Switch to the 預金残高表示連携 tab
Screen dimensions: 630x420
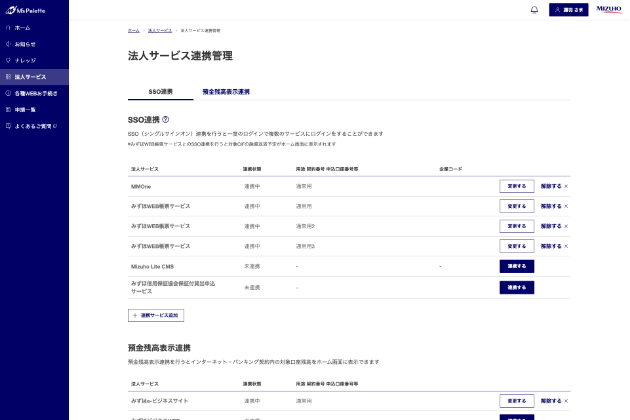[x=226, y=92]
